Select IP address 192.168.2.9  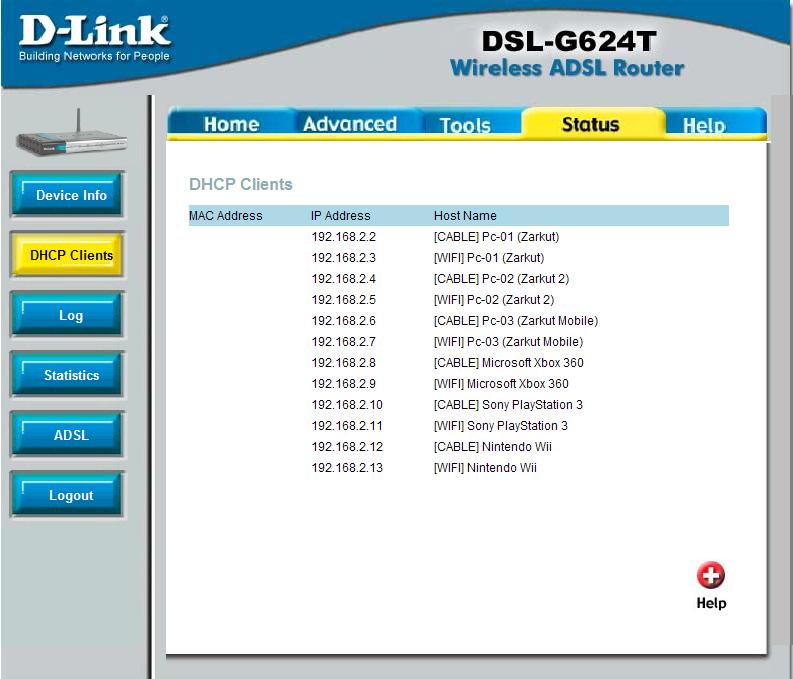(x=343, y=384)
